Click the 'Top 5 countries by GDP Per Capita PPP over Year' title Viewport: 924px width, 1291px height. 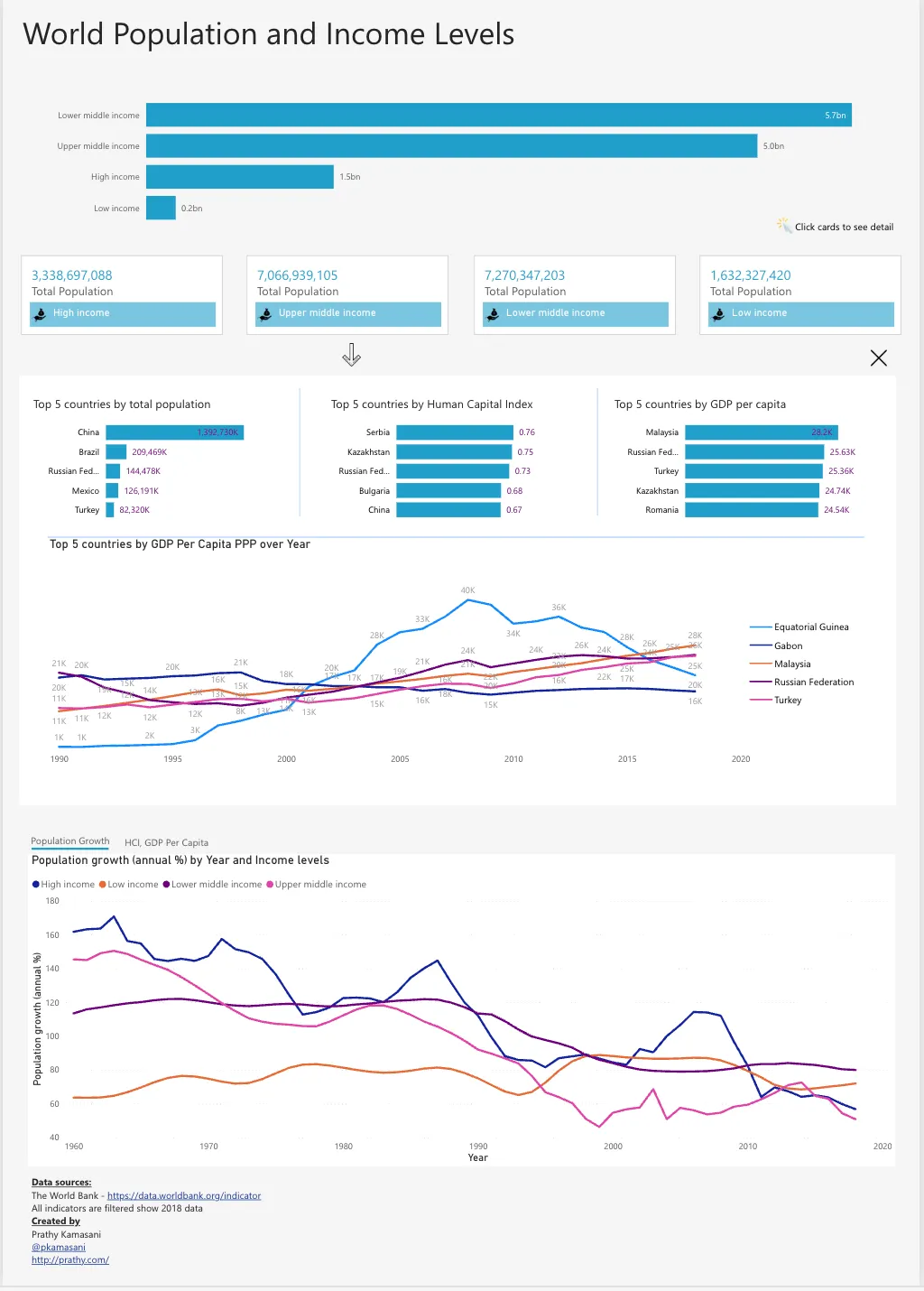[x=180, y=544]
